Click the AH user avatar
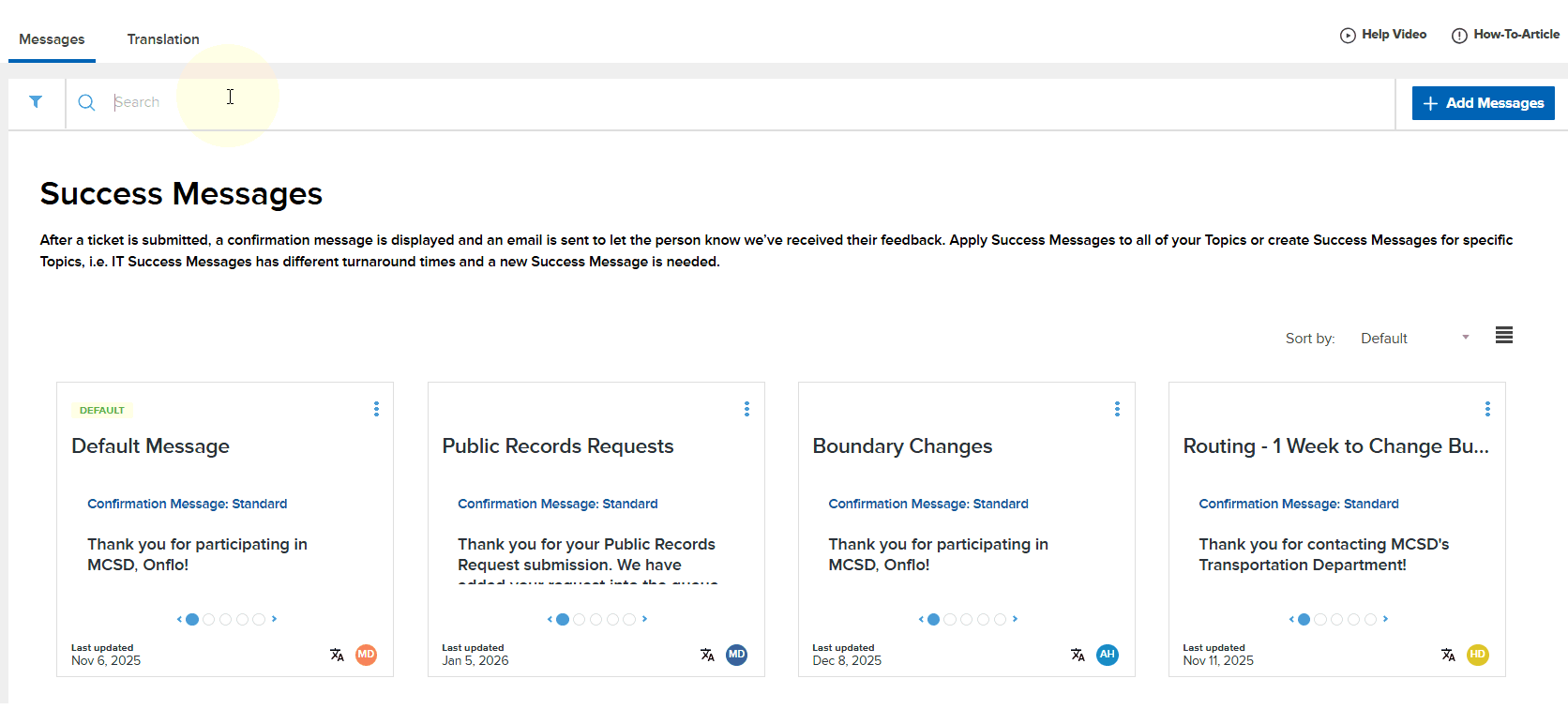Image resolution: width=1568 pixels, height=709 pixels. click(x=1108, y=655)
